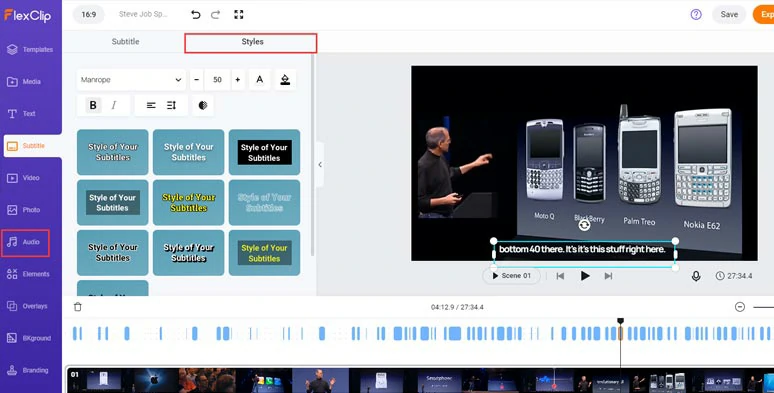Screen dimensions: 774x393
Task: Undo the last action
Action: point(195,14)
